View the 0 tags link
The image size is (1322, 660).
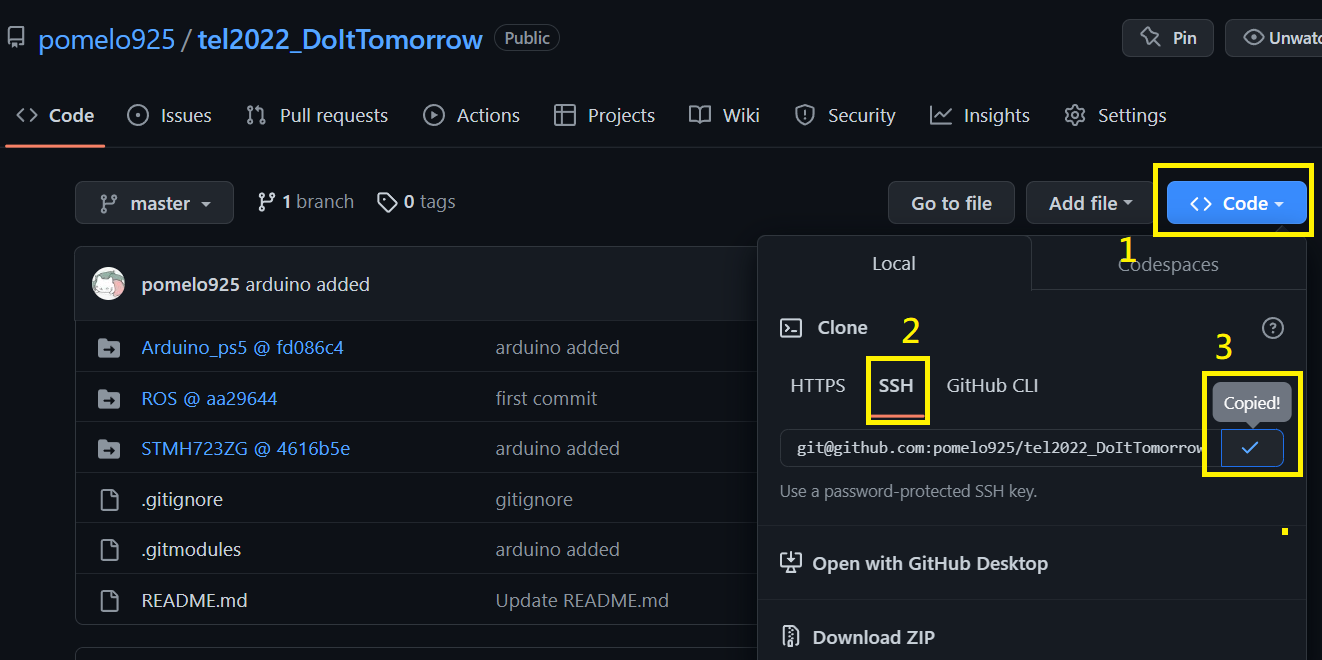(x=416, y=202)
